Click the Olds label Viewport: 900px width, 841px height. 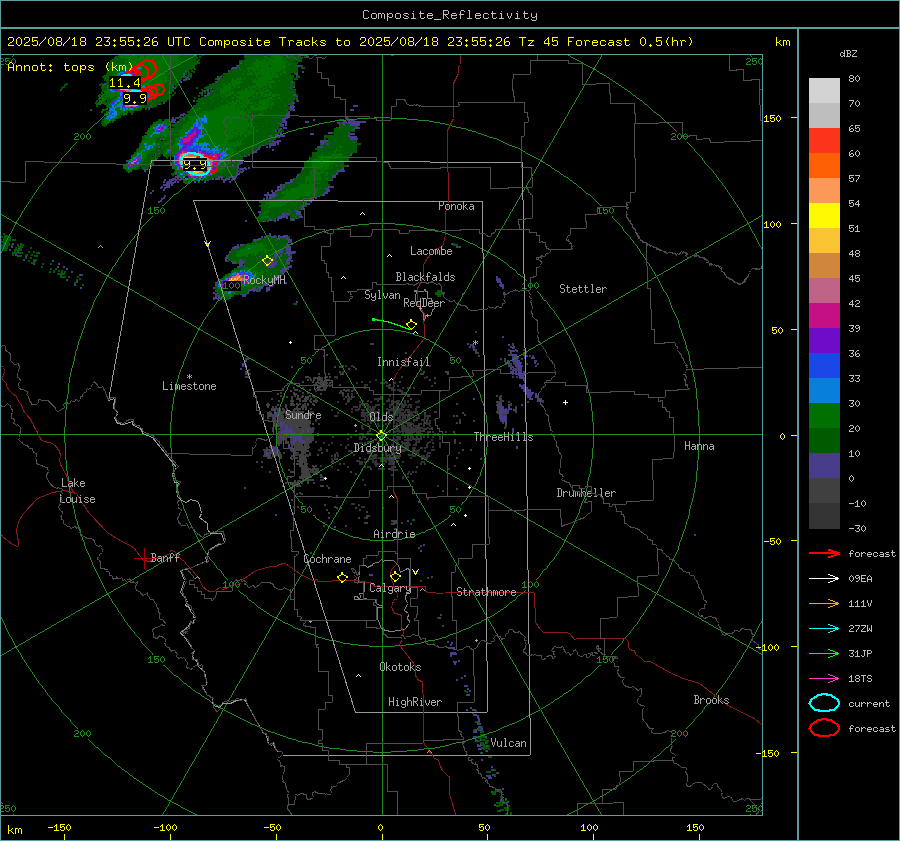tap(381, 417)
